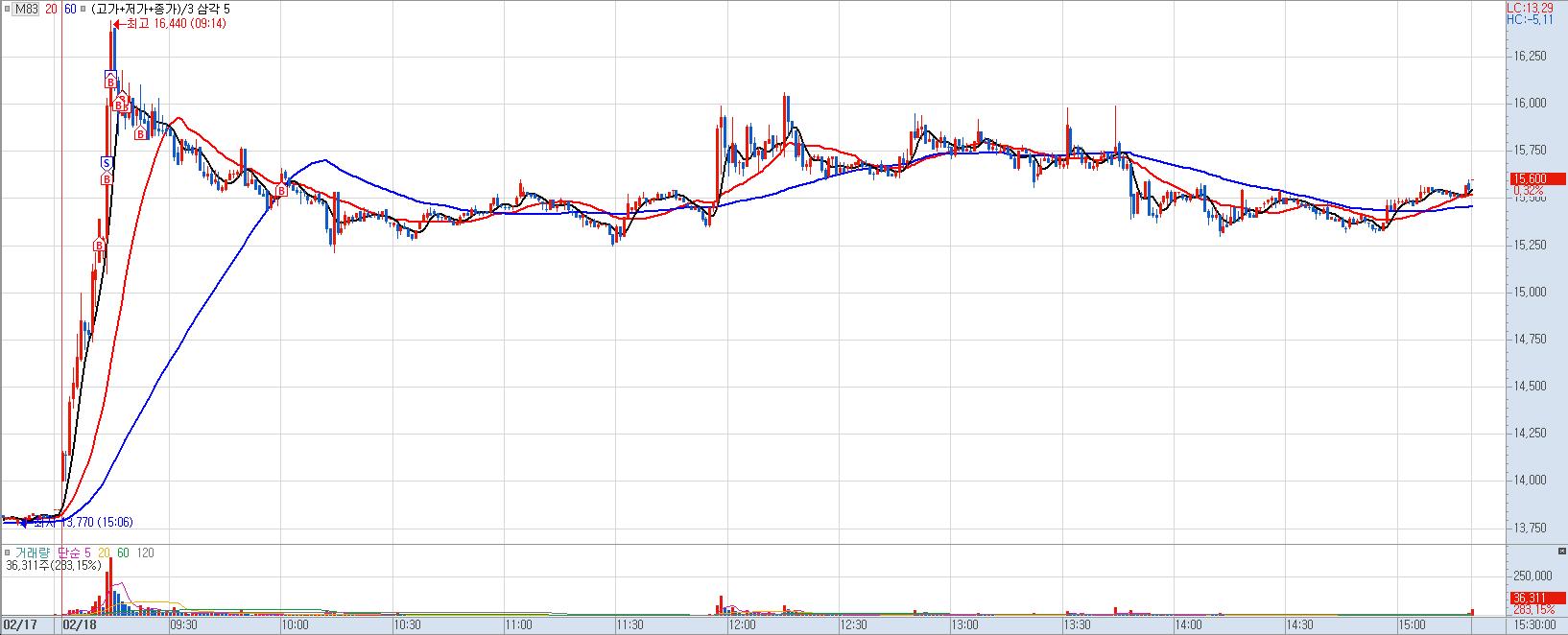Click the 12:00 time axis label
The width and height of the screenshot is (1568, 635).
tap(743, 624)
